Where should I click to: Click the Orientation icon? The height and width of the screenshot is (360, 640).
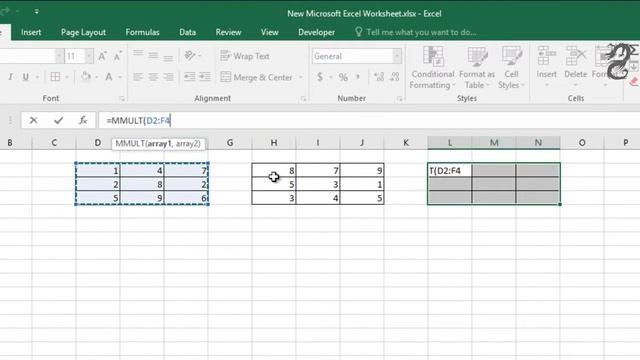coord(190,55)
